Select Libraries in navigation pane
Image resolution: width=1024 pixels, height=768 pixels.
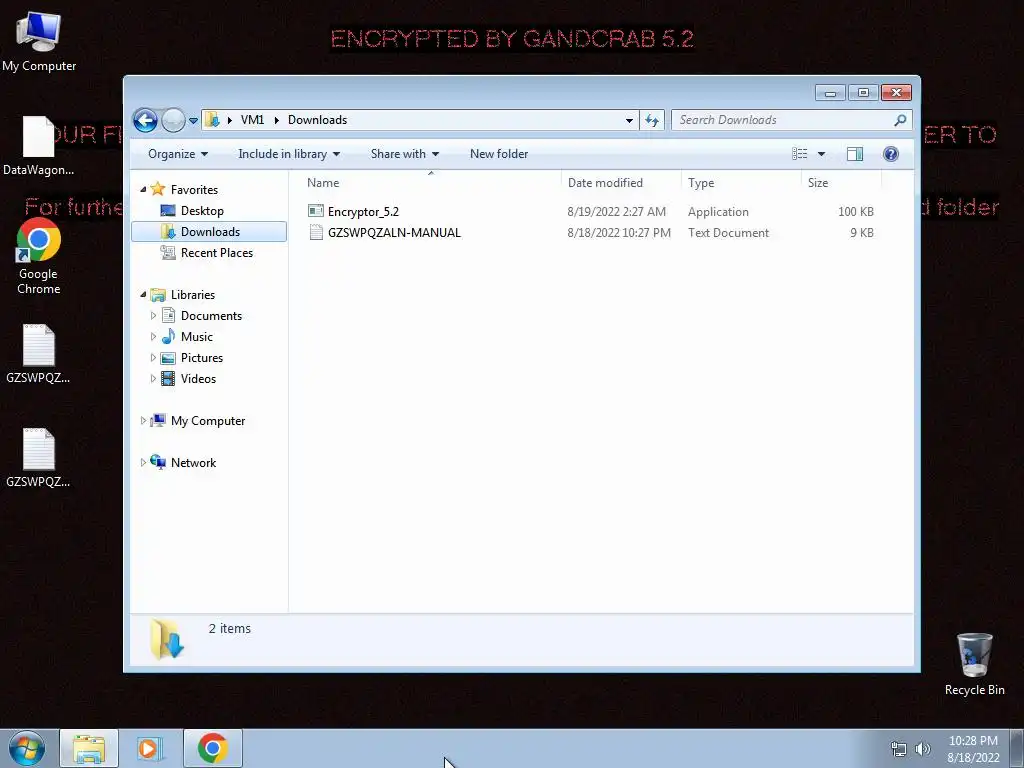(193, 295)
